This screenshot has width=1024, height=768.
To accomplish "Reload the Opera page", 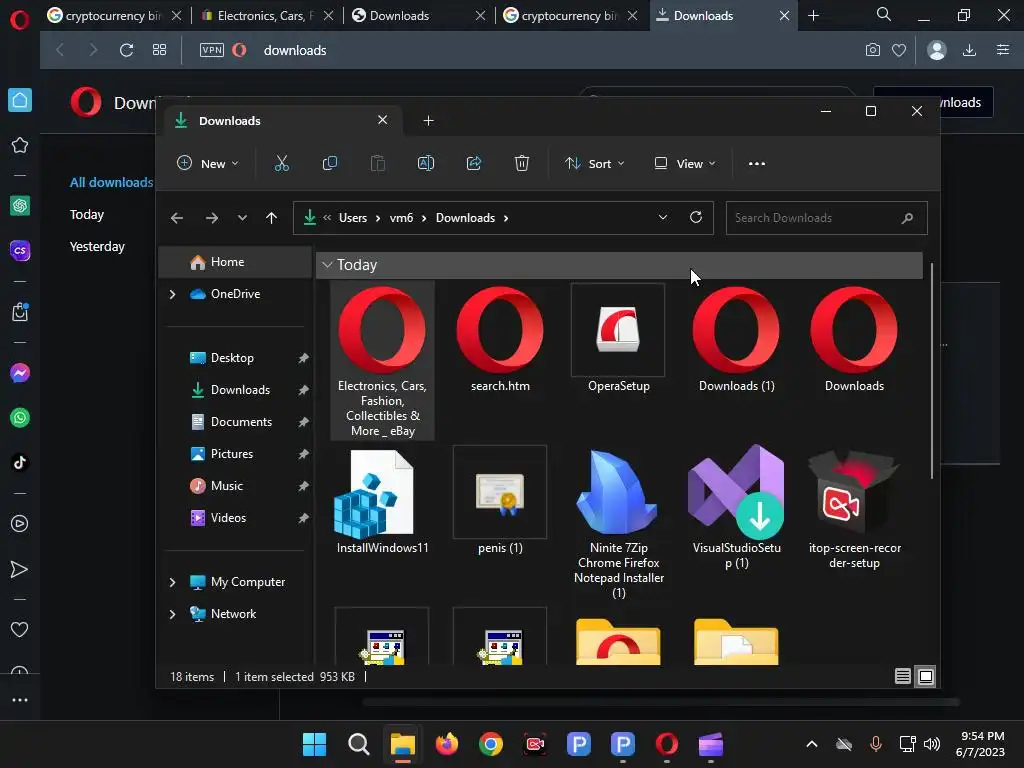I will pyautogui.click(x=126, y=50).
